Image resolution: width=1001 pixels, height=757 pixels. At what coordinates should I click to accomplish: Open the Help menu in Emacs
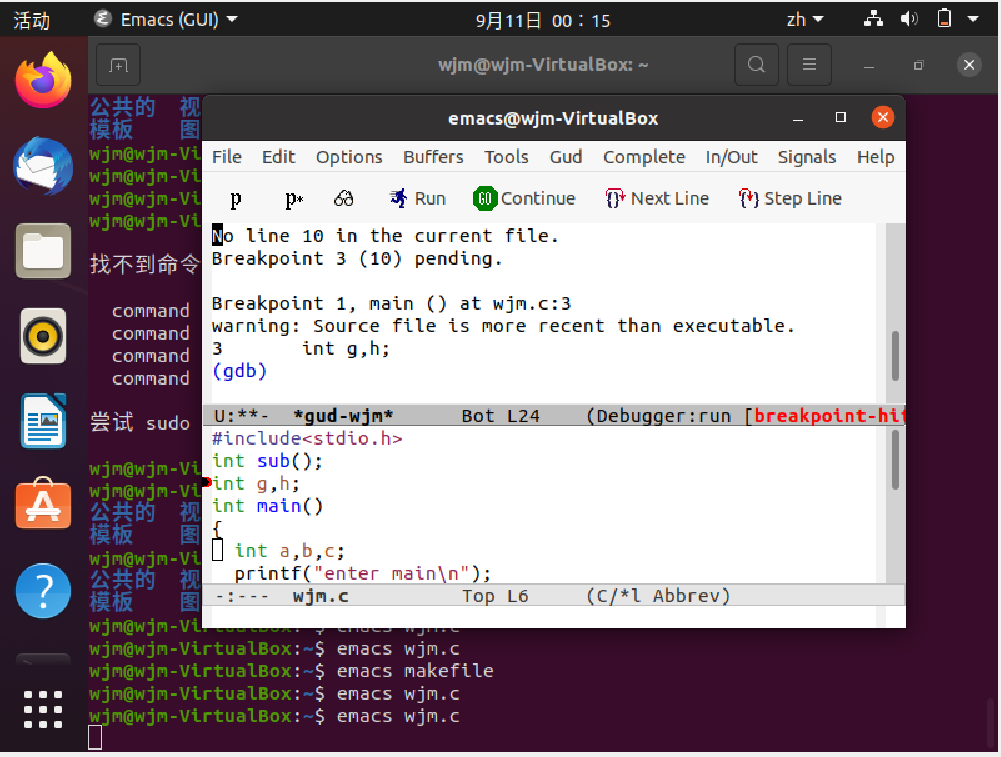pos(875,157)
